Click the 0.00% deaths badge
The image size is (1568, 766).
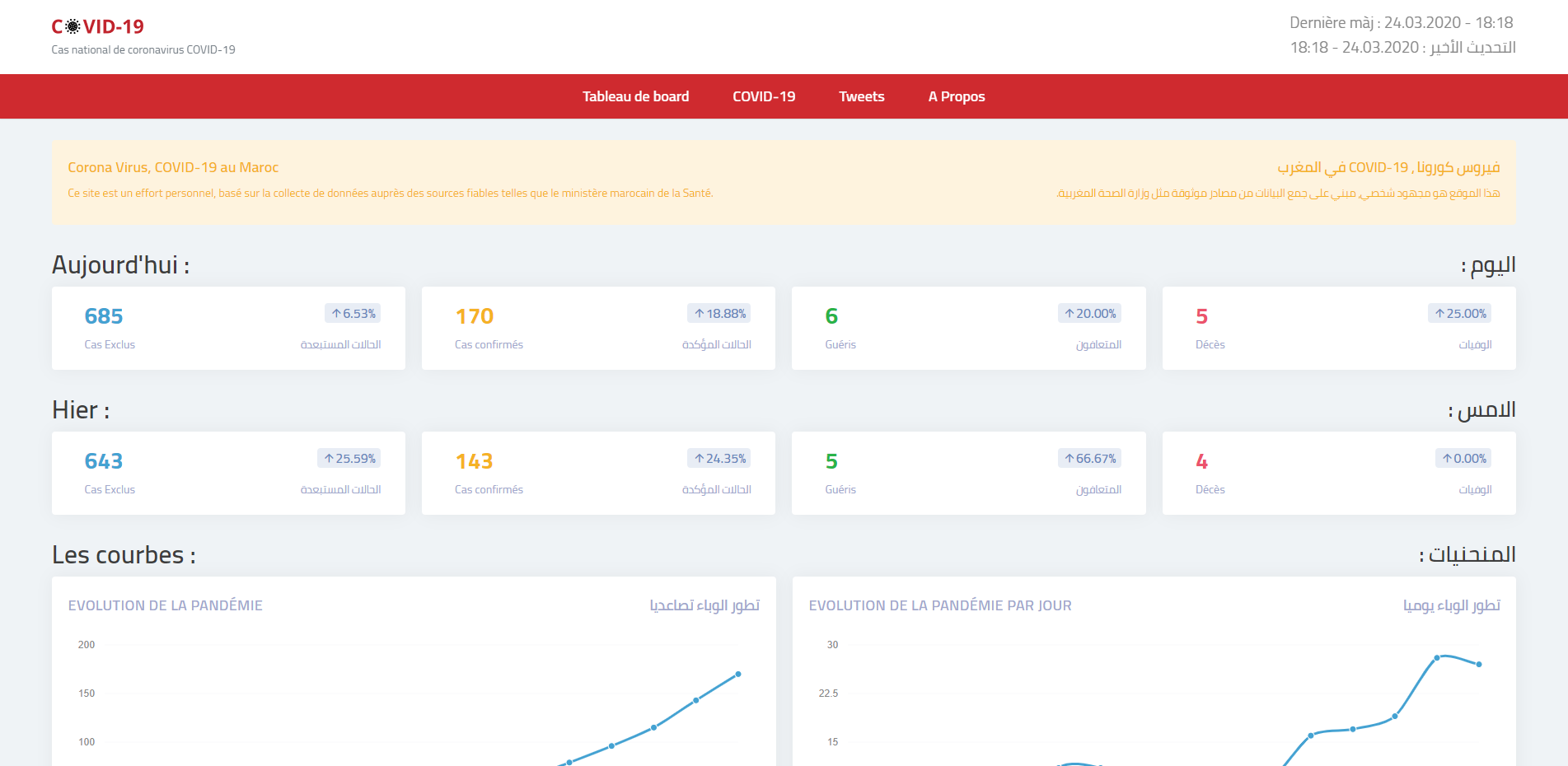pos(1463,458)
